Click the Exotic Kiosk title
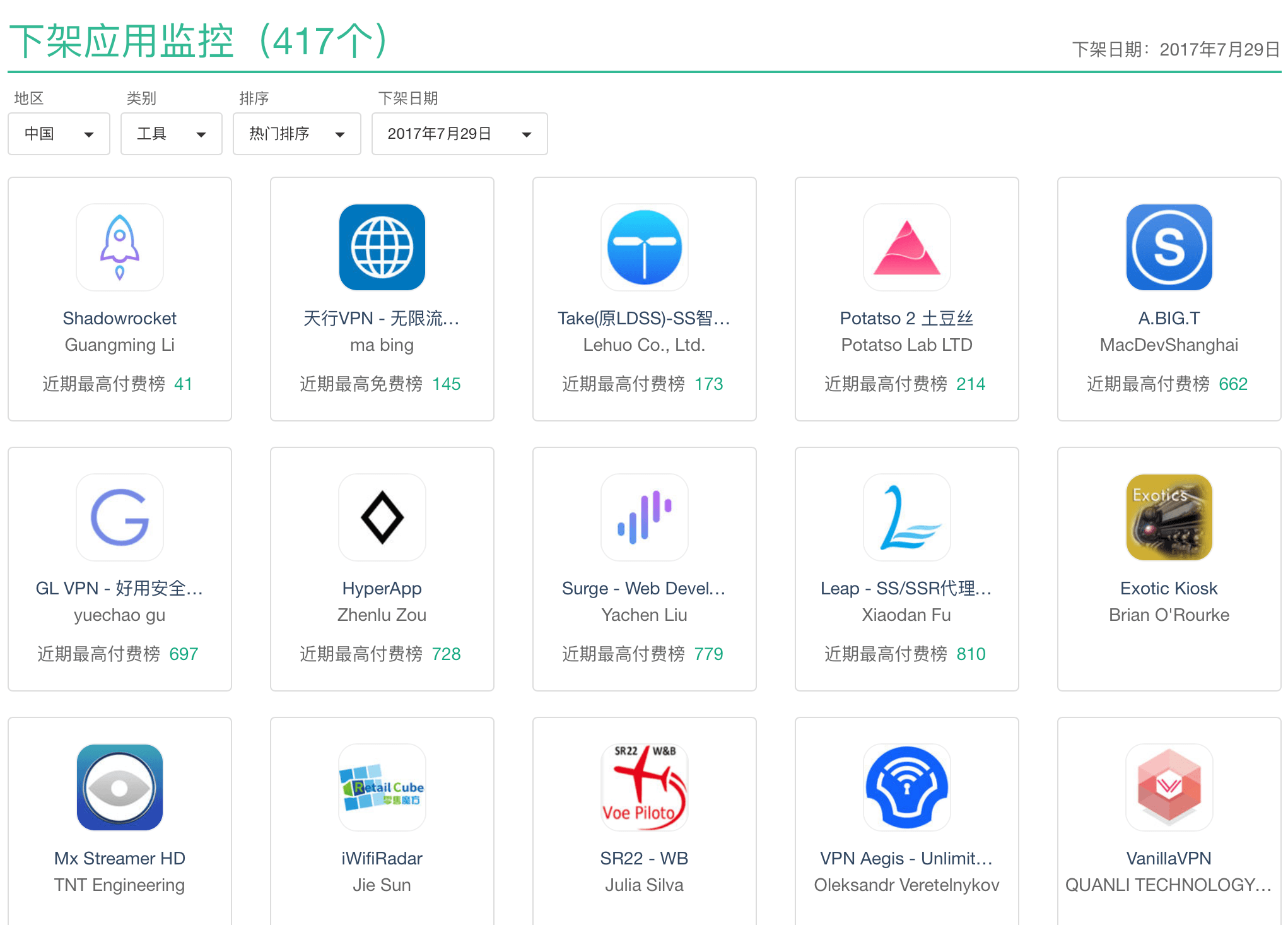Viewport: 1288px width, 925px height. [1169, 588]
